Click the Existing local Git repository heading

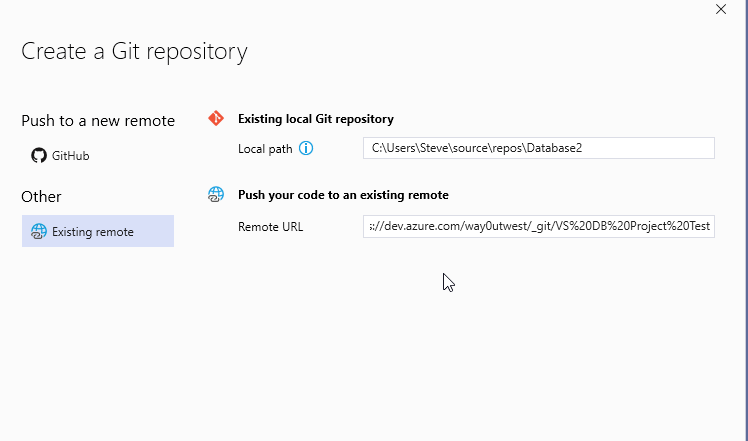pyautogui.click(x=315, y=118)
